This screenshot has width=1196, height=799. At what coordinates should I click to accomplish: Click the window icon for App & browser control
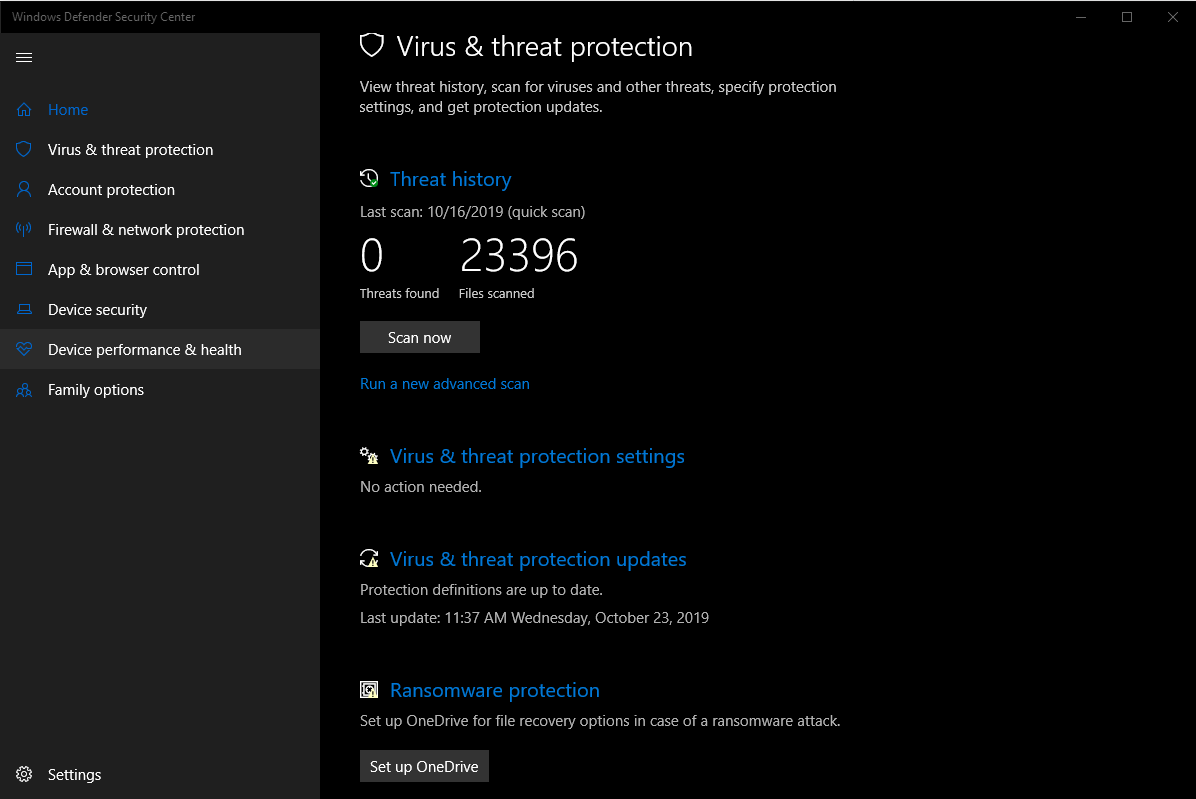click(x=24, y=269)
